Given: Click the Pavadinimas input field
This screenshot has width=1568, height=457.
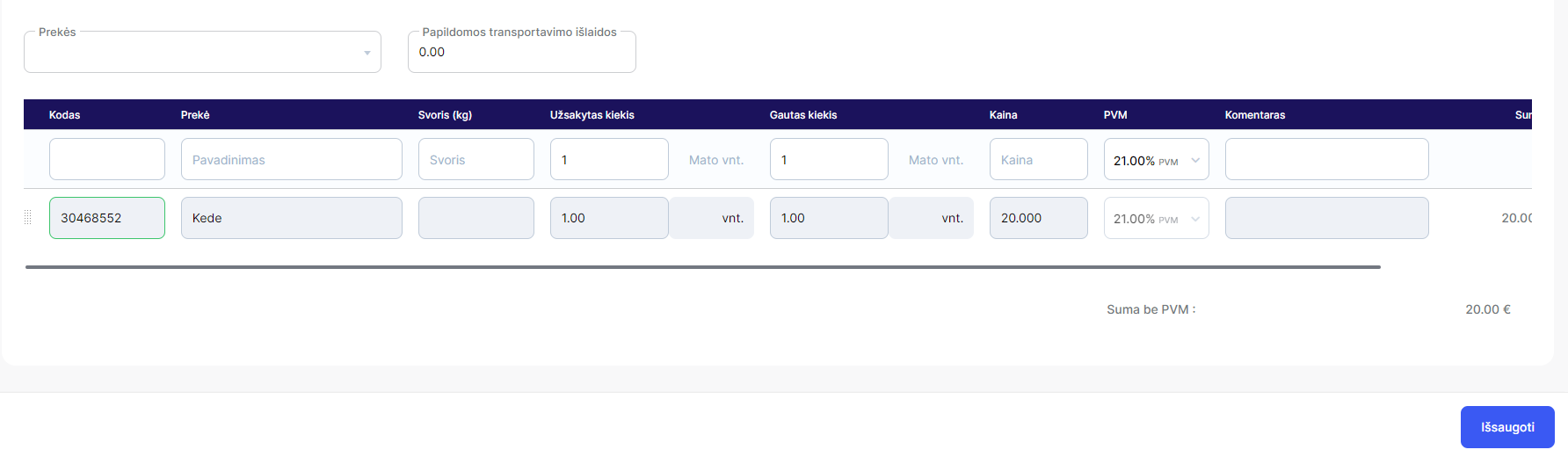Looking at the screenshot, I should click(x=292, y=159).
